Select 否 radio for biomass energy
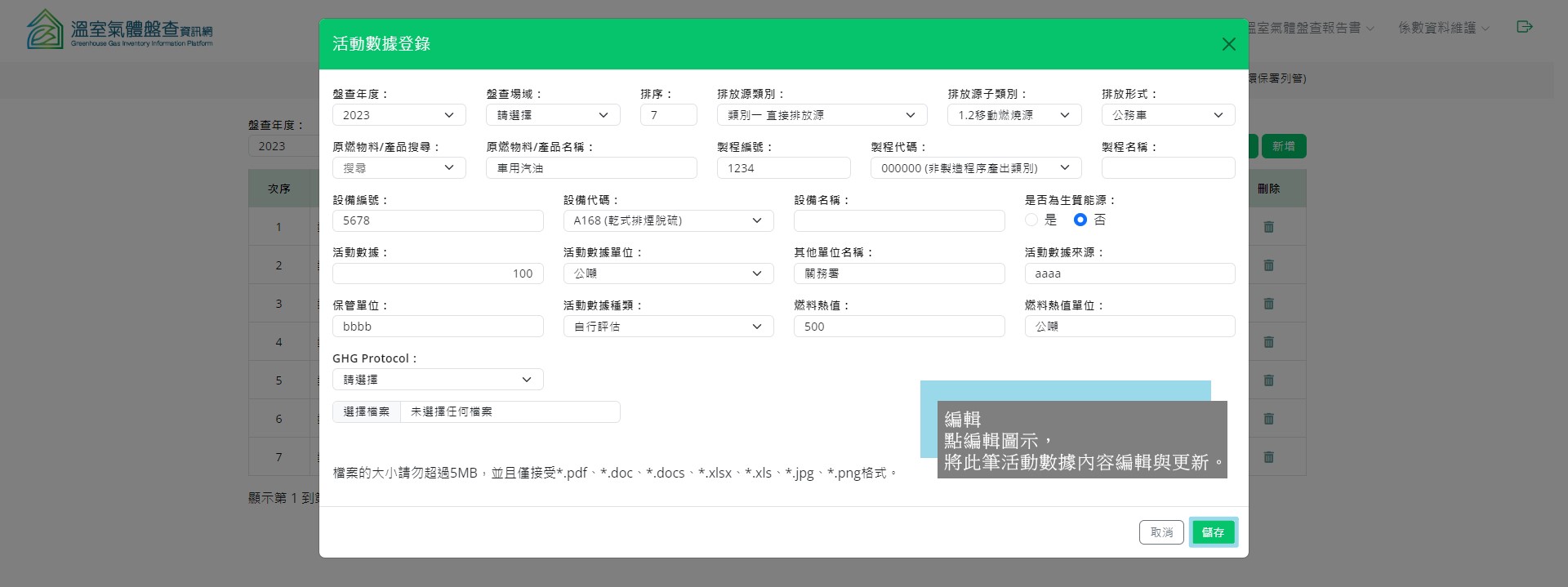The height and width of the screenshot is (587, 1568). [x=1080, y=220]
